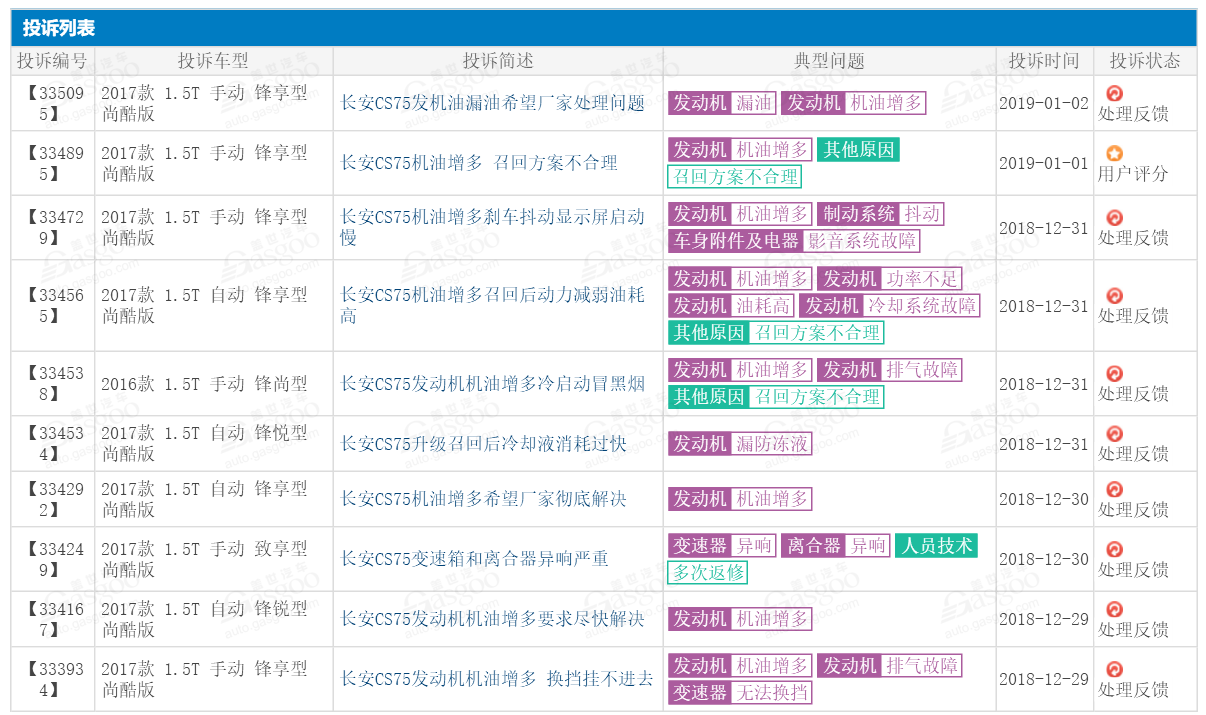
Task: Click 其他原因 召回方案不合理 tag in row 334565
Action: click(x=776, y=333)
